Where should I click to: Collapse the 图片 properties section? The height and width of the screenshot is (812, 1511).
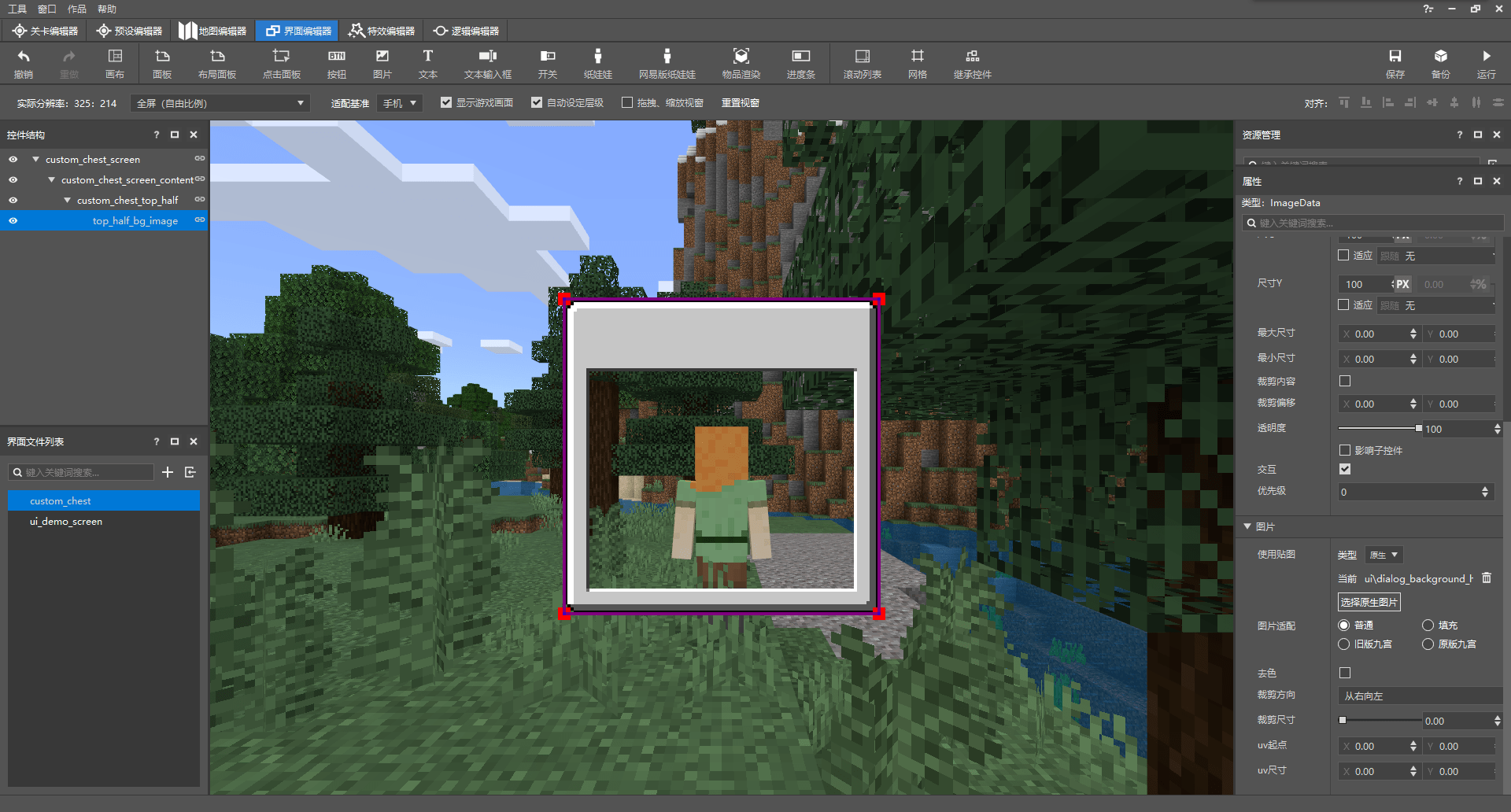[1247, 526]
